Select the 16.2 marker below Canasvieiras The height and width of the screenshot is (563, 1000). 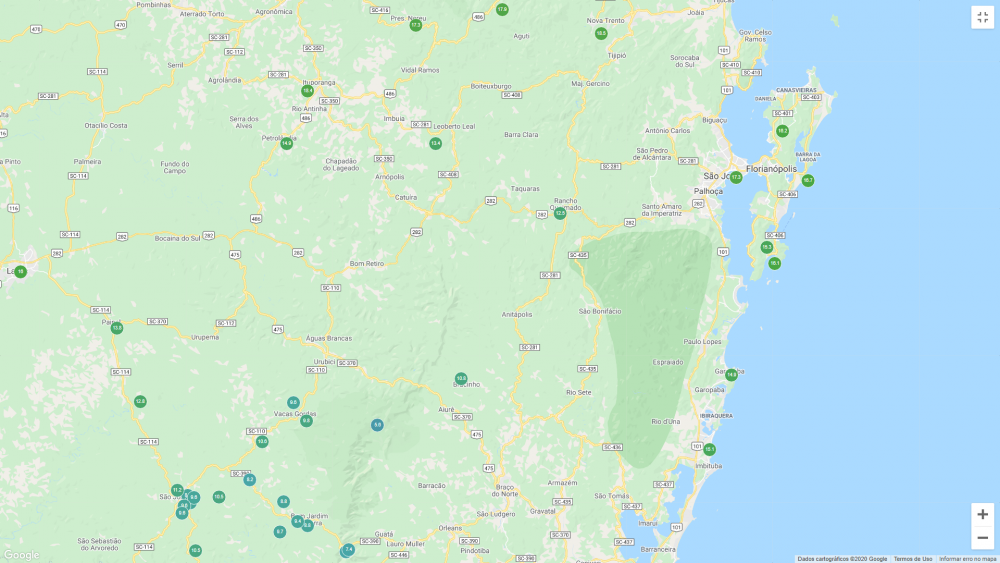(x=782, y=131)
